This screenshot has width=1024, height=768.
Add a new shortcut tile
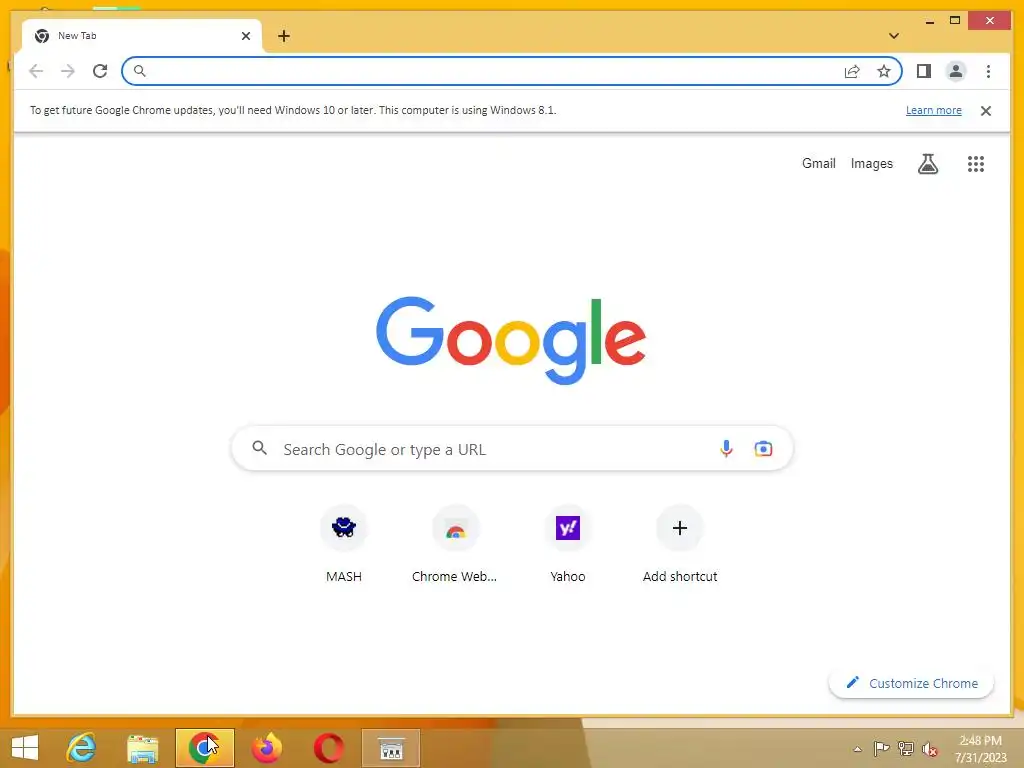[x=680, y=543]
